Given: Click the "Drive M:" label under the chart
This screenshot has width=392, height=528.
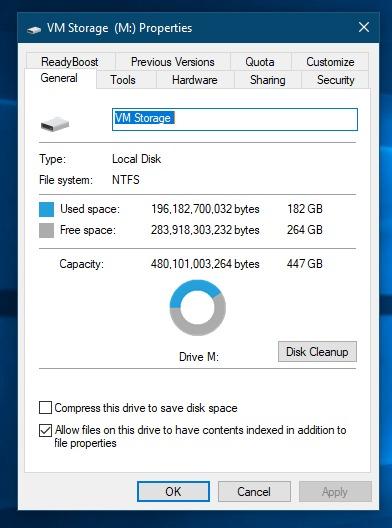Looking at the screenshot, I should click(x=199, y=357).
